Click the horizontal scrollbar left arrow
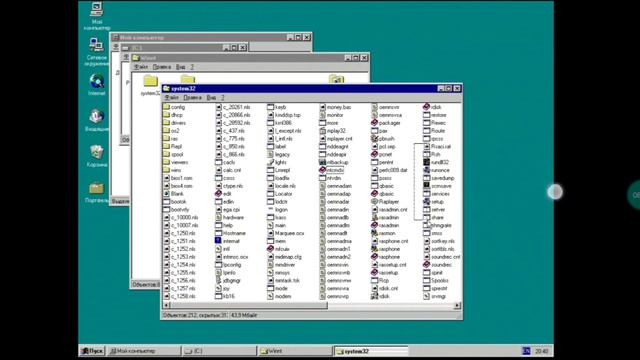This screenshot has width=640, height=360. [x=167, y=305]
